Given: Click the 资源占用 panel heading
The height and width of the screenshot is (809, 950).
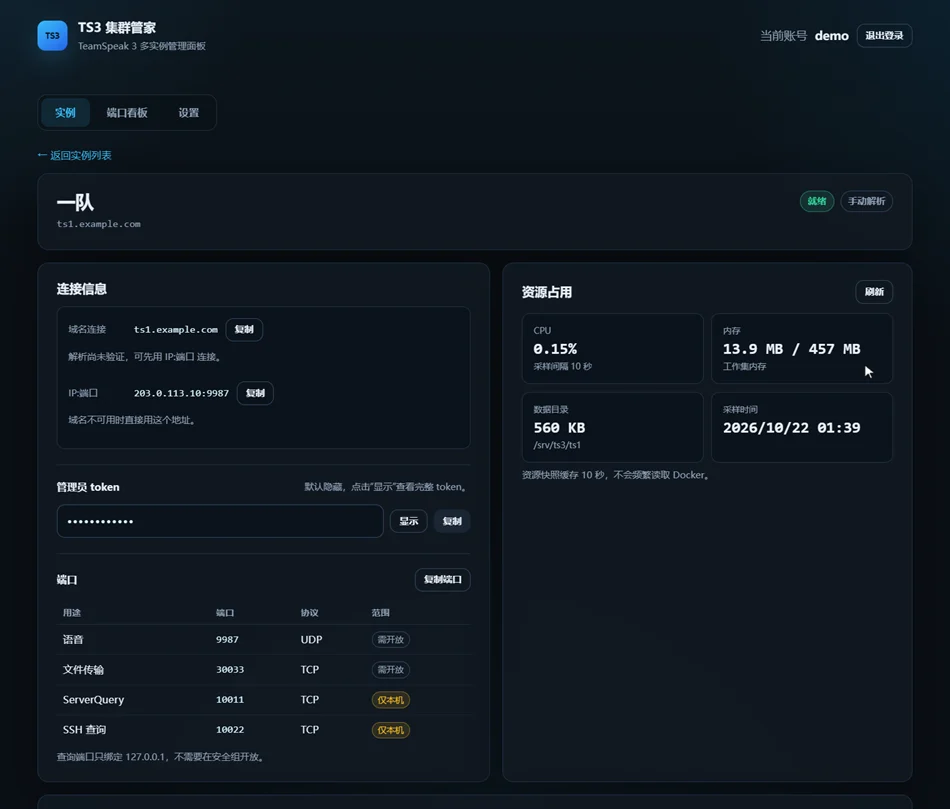Looking at the screenshot, I should (x=547, y=292).
